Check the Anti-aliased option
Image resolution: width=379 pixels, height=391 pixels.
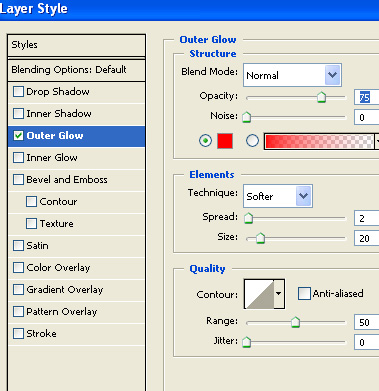(304, 294)
